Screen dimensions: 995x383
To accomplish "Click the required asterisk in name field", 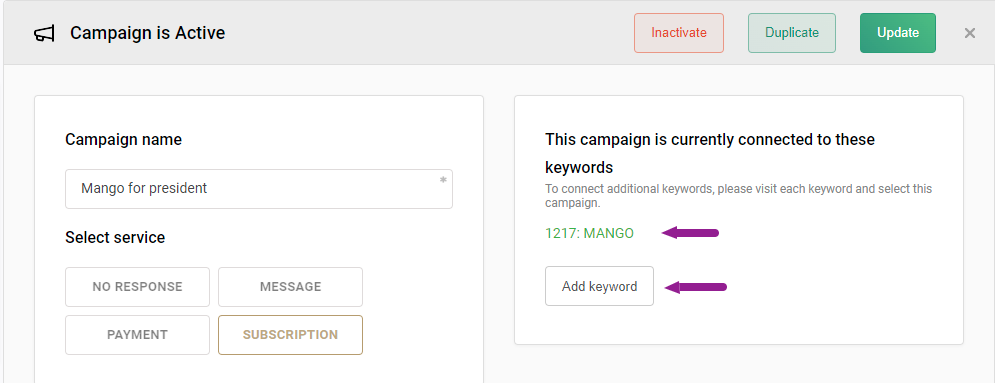I will click(443, 180).
